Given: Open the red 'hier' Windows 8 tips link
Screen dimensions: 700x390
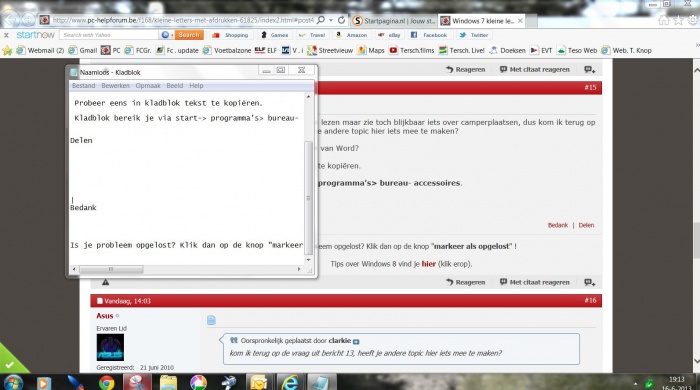Looking at the screenshot, I should click(x=429, y=264).
